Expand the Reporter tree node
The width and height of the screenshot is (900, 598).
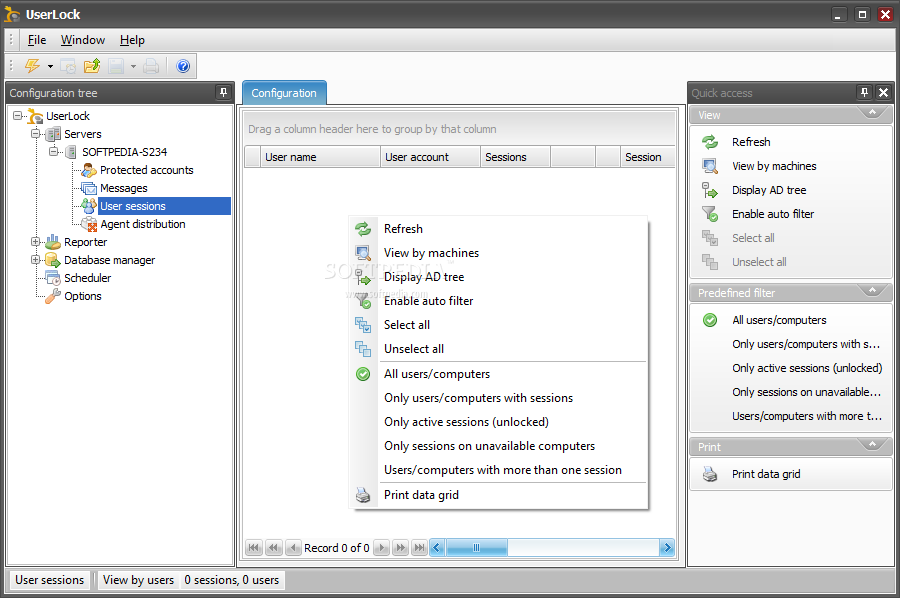[36, 242]
